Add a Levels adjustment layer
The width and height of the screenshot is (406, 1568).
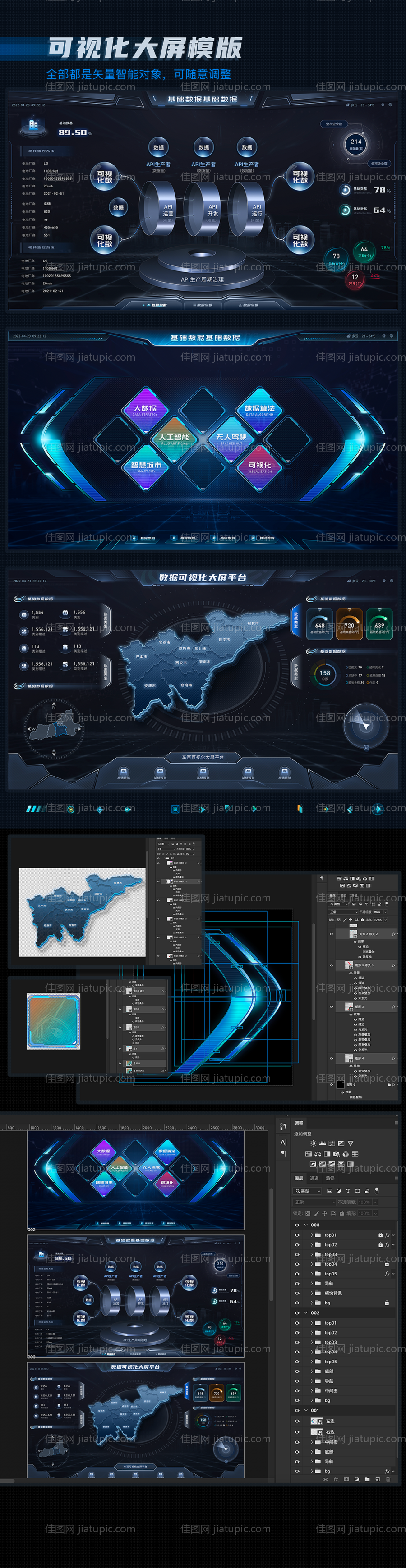pos(323,1143)
